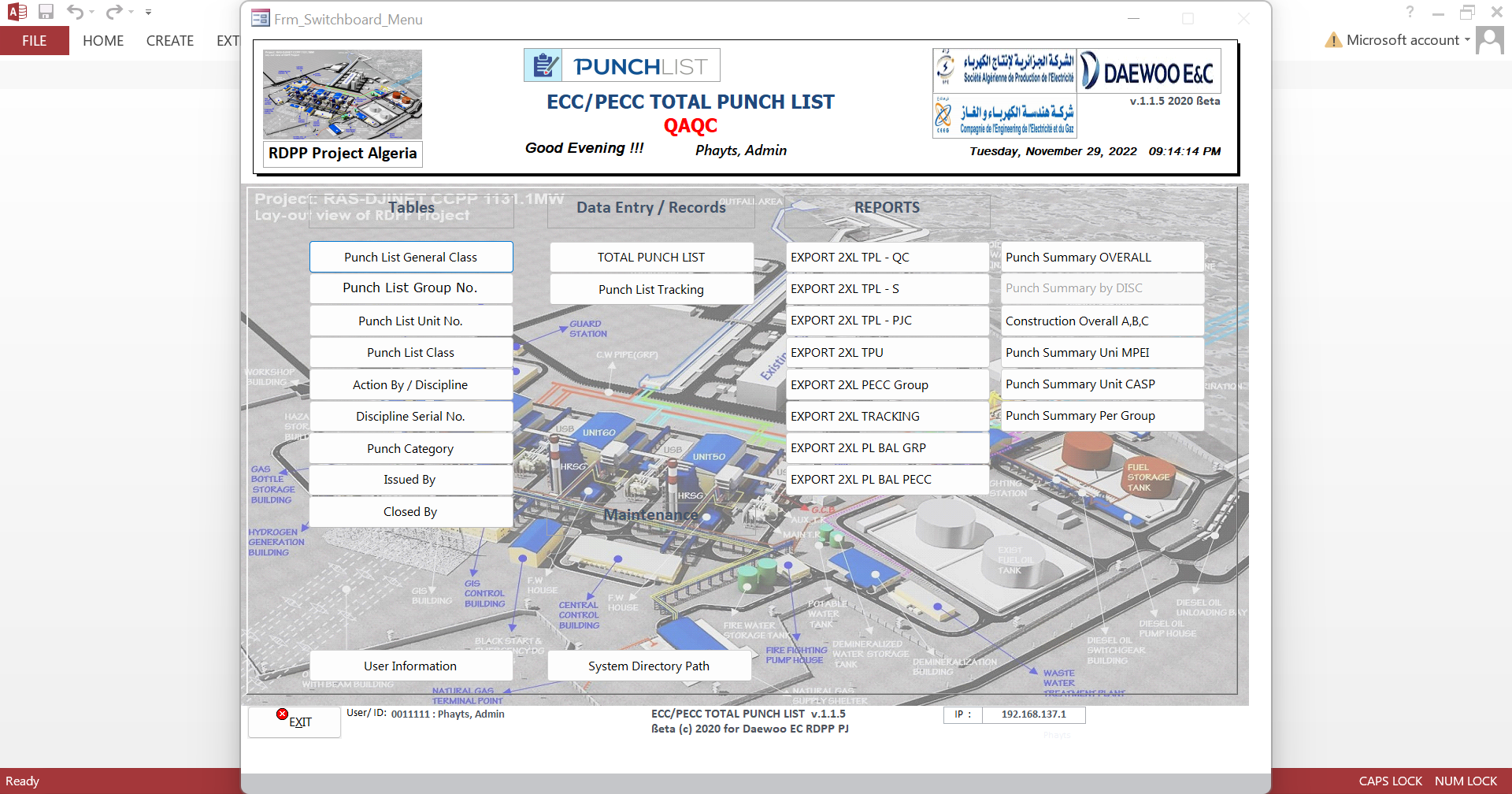The height and width of the screenshot is (794, 1512).
Task: Open System Directory Path settings
Action: (649, 666)
